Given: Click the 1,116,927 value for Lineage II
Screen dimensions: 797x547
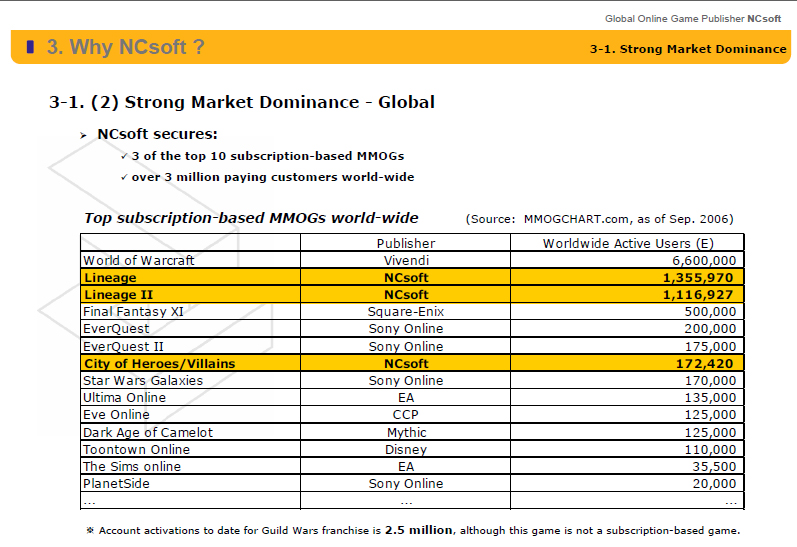Looking at the screenshot, I should [697, 295].
